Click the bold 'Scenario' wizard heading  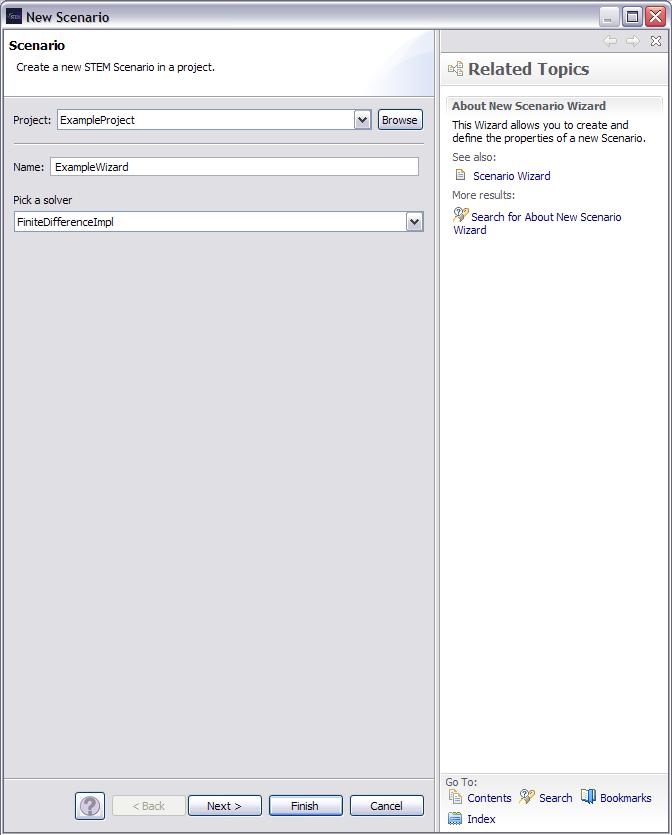[x=37, y=45]
